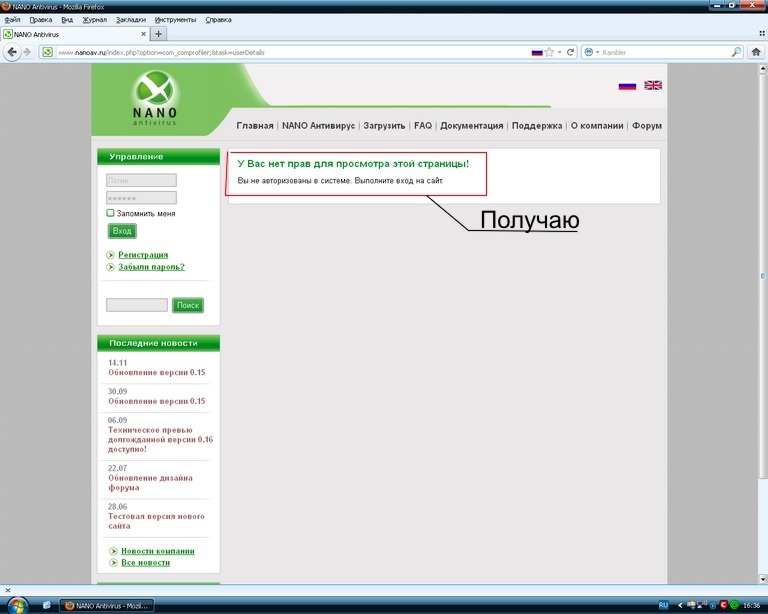Viewport: 768px width, 614px height.
Task: Switch site language to Russian flag
Action: tap(627, 86)
